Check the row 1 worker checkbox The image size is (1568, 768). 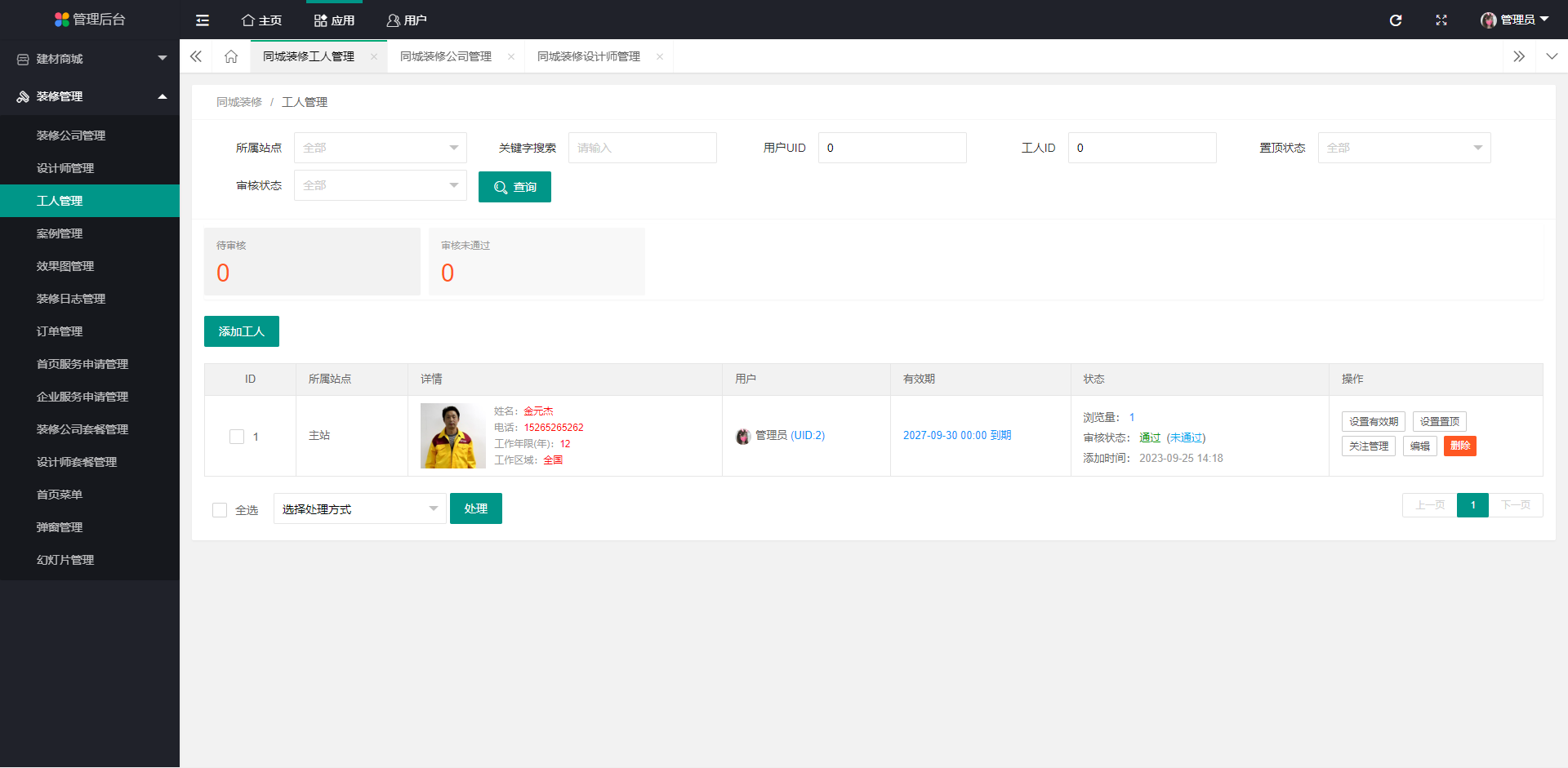pyautogui.click(x=237, y=437)
